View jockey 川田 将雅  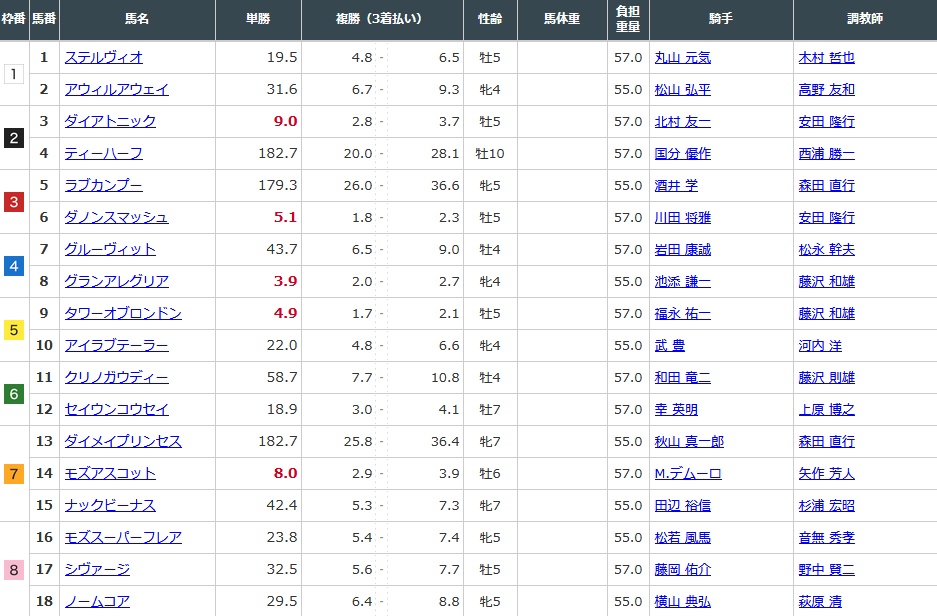coord(682,218)
